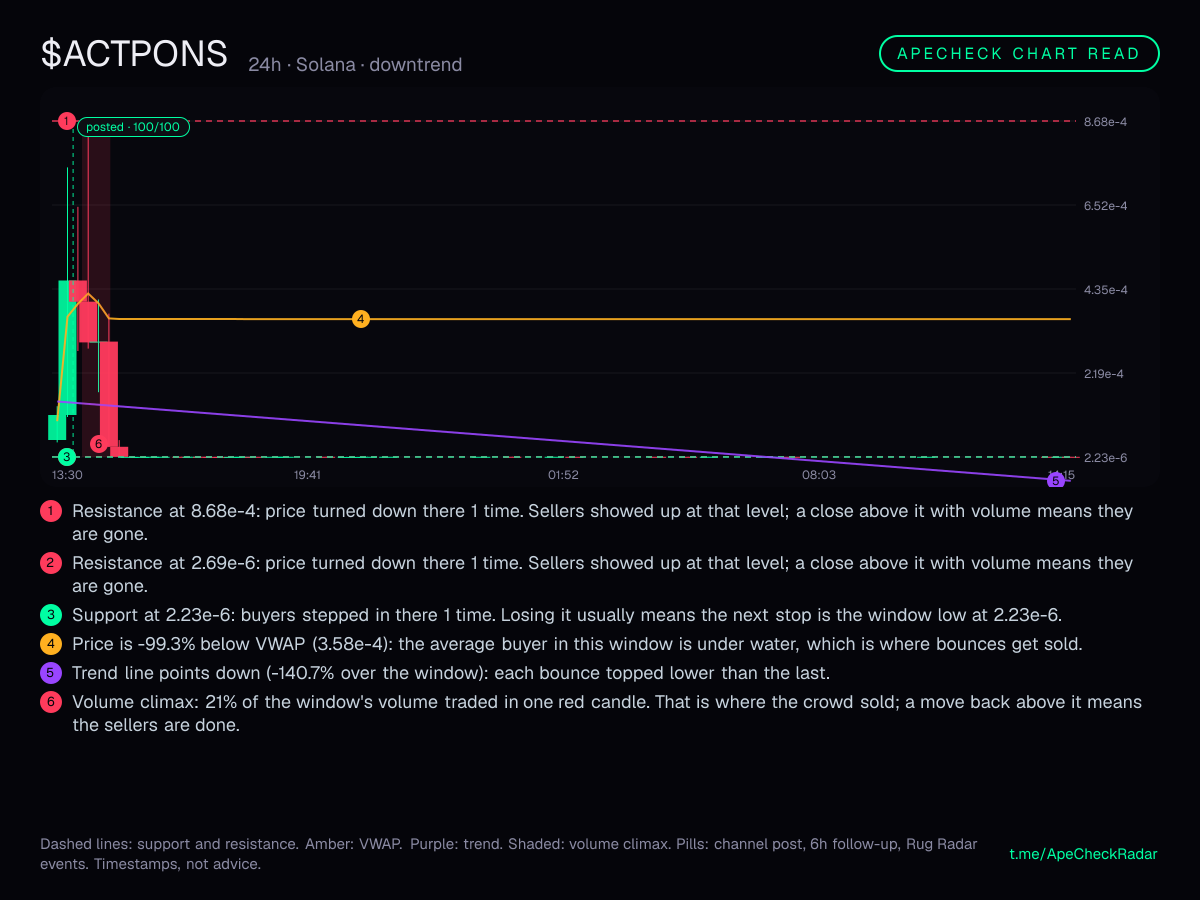Click the amber marker 4 on VWAP line
1200x900 pixels.
pos(360,319)
